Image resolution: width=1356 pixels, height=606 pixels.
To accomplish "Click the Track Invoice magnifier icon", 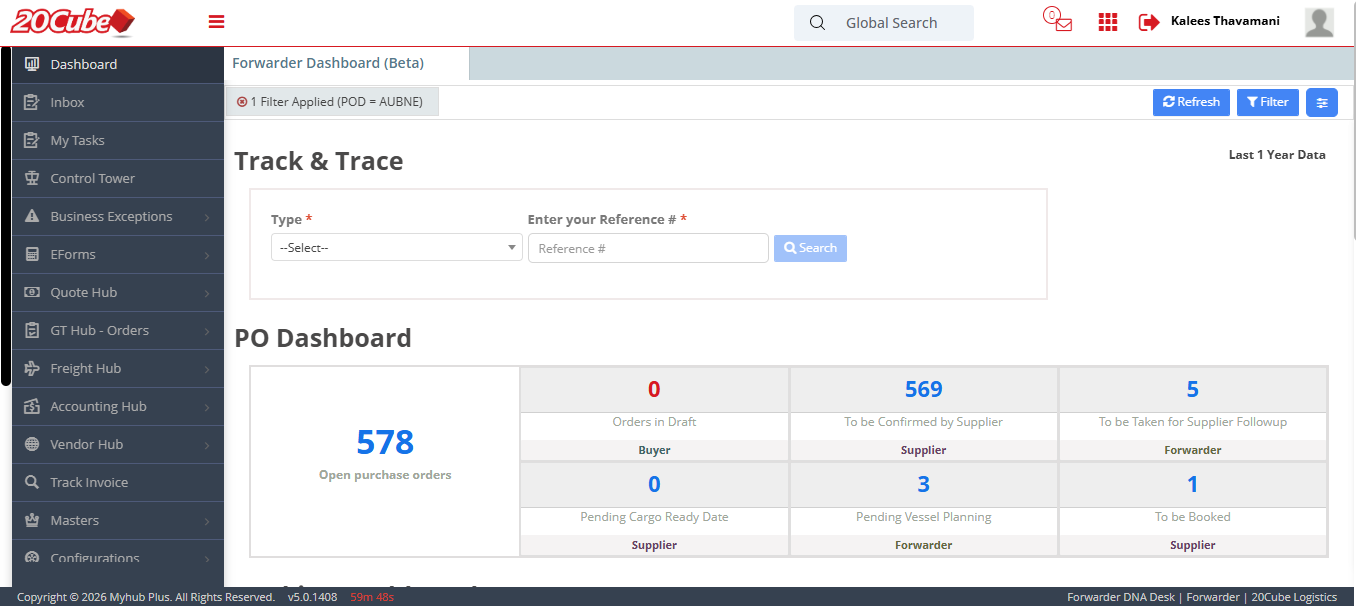I will (33, 482).
